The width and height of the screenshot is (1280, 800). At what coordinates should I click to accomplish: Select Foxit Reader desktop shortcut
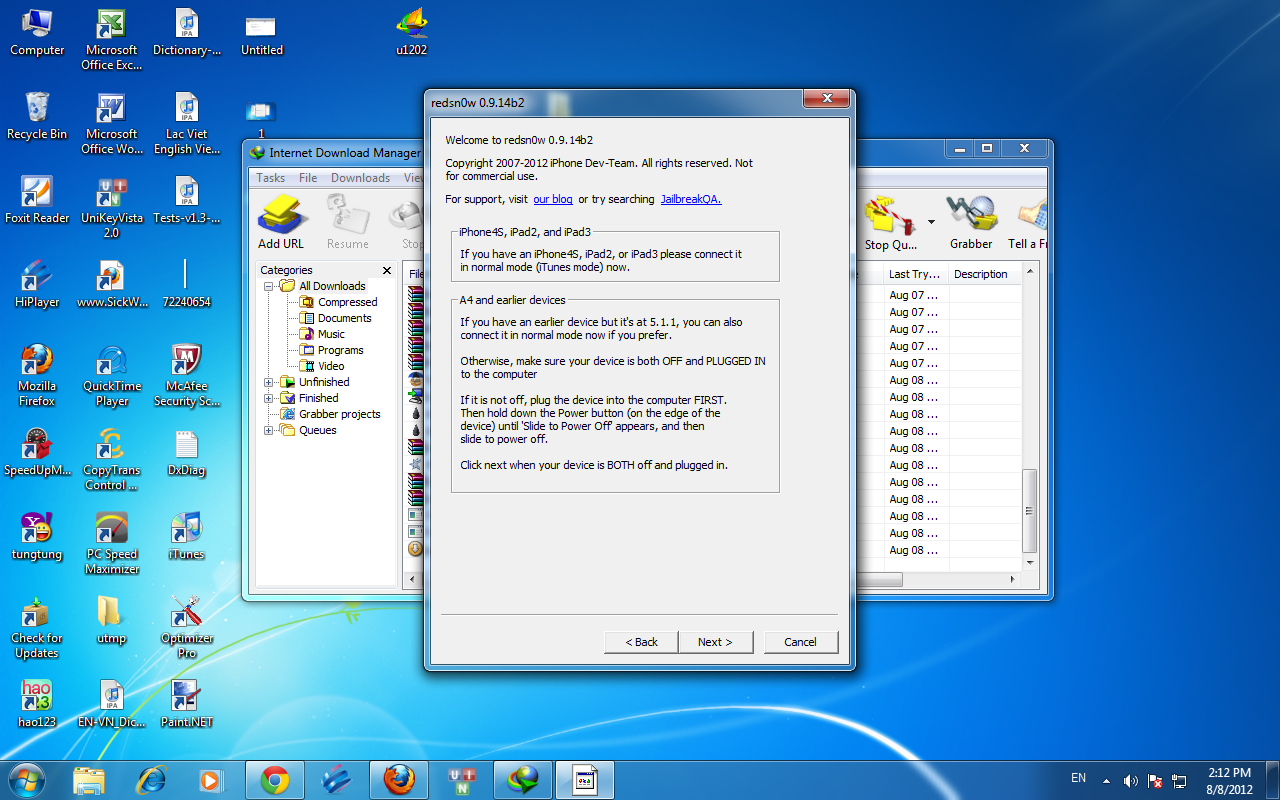pos(37,201)
